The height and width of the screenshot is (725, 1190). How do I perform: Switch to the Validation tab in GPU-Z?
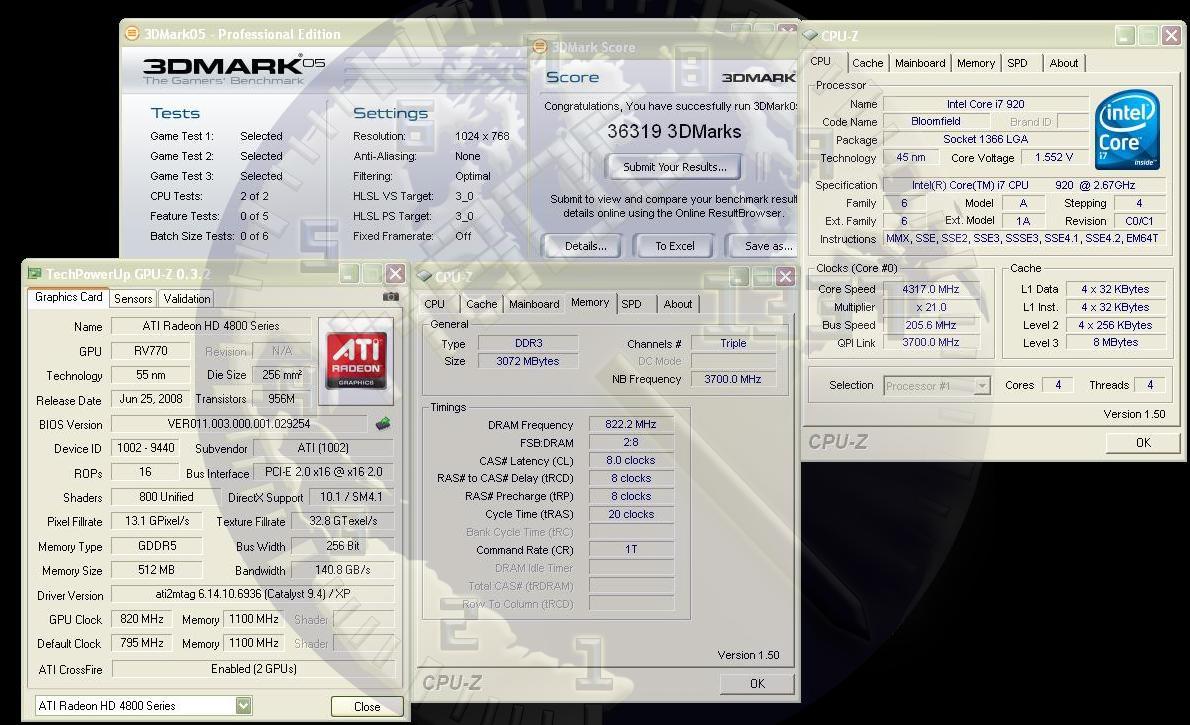click(187, 298)
